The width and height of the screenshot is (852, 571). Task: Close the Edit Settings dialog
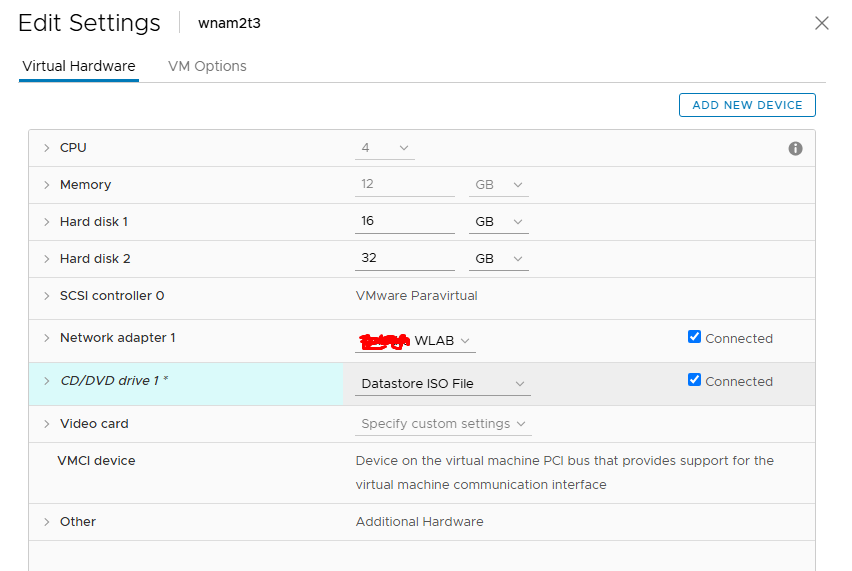pos(821,23)
